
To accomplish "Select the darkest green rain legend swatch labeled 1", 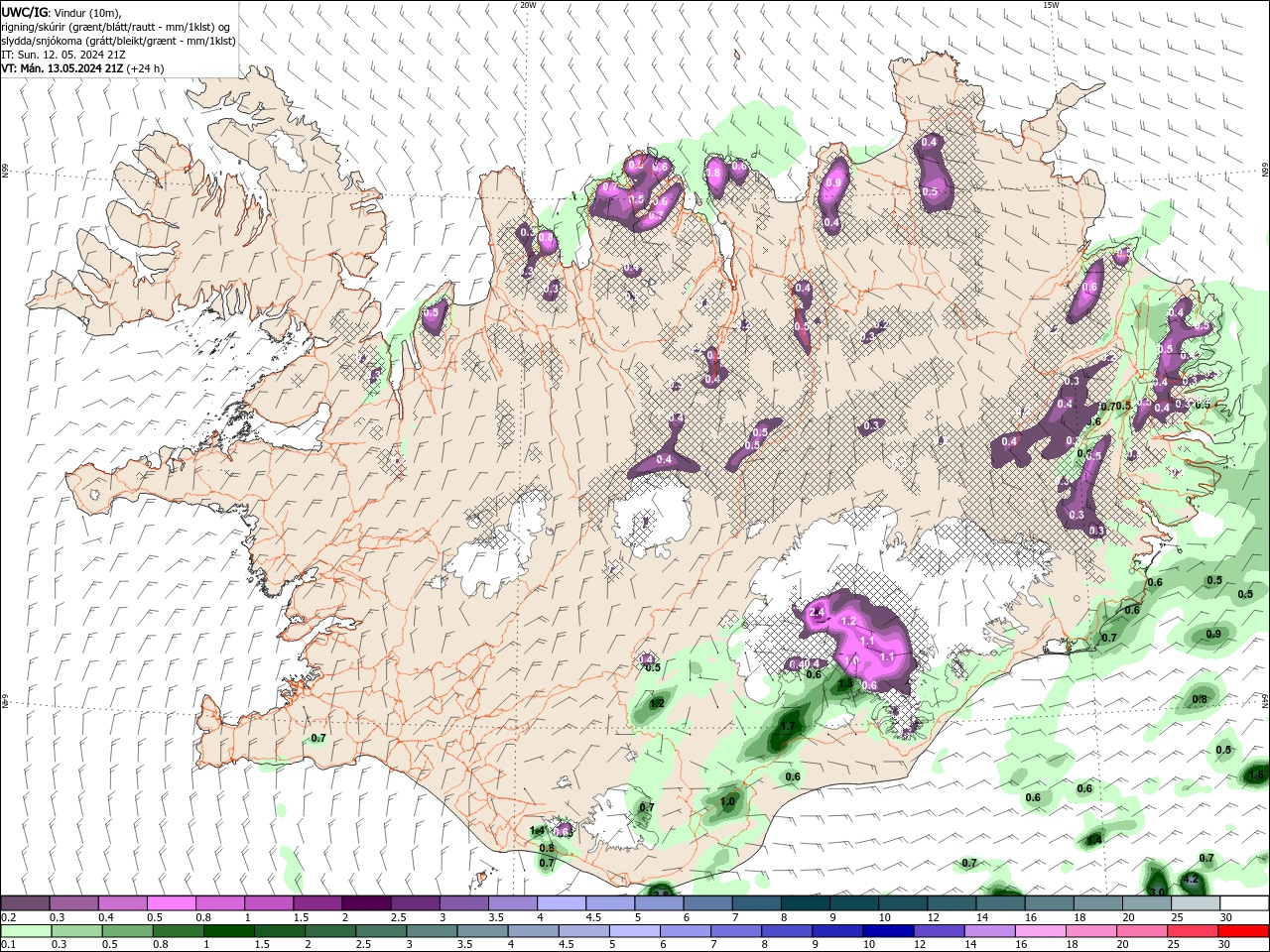I will pos(229,931).
